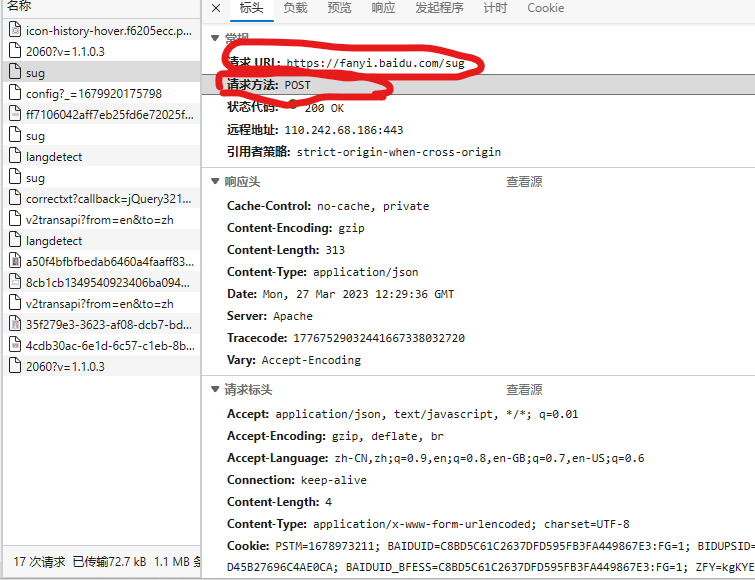Viewport: 755px width, 580px height.
Task: Click the Content-Length 313 header row
Action: (x=286, y=250)
